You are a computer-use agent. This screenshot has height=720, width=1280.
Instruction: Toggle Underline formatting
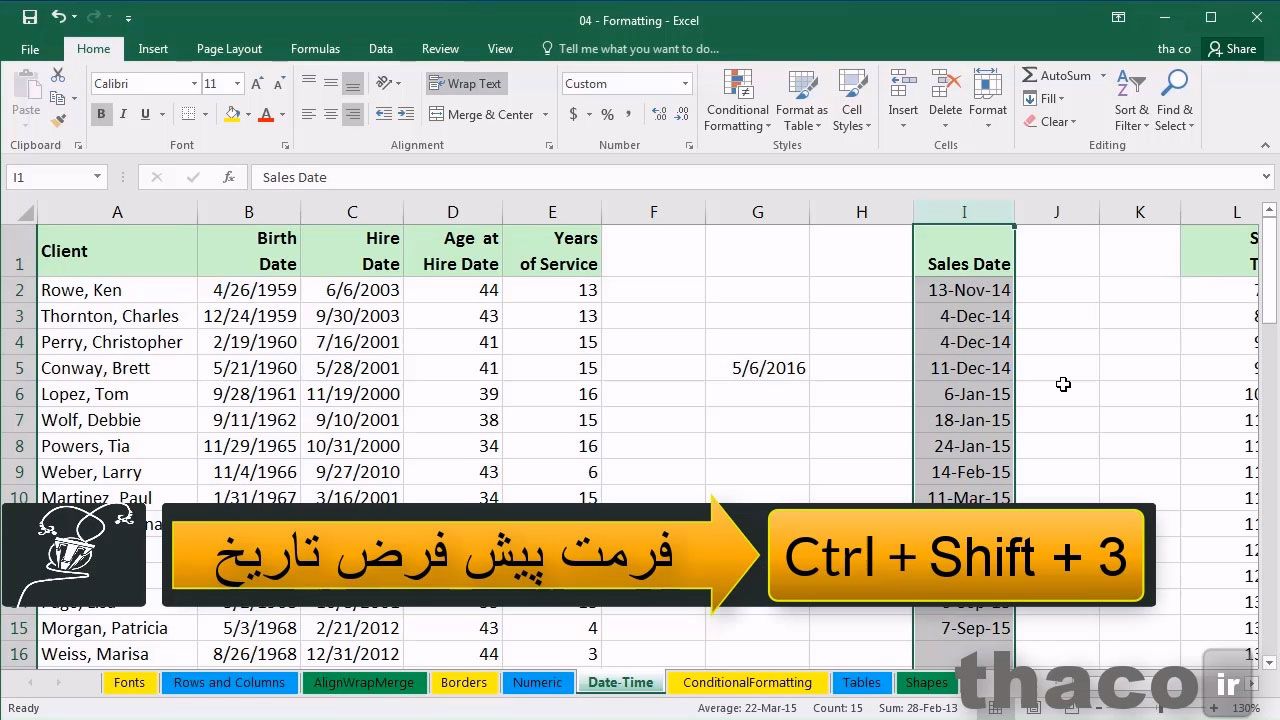(145, 115)
